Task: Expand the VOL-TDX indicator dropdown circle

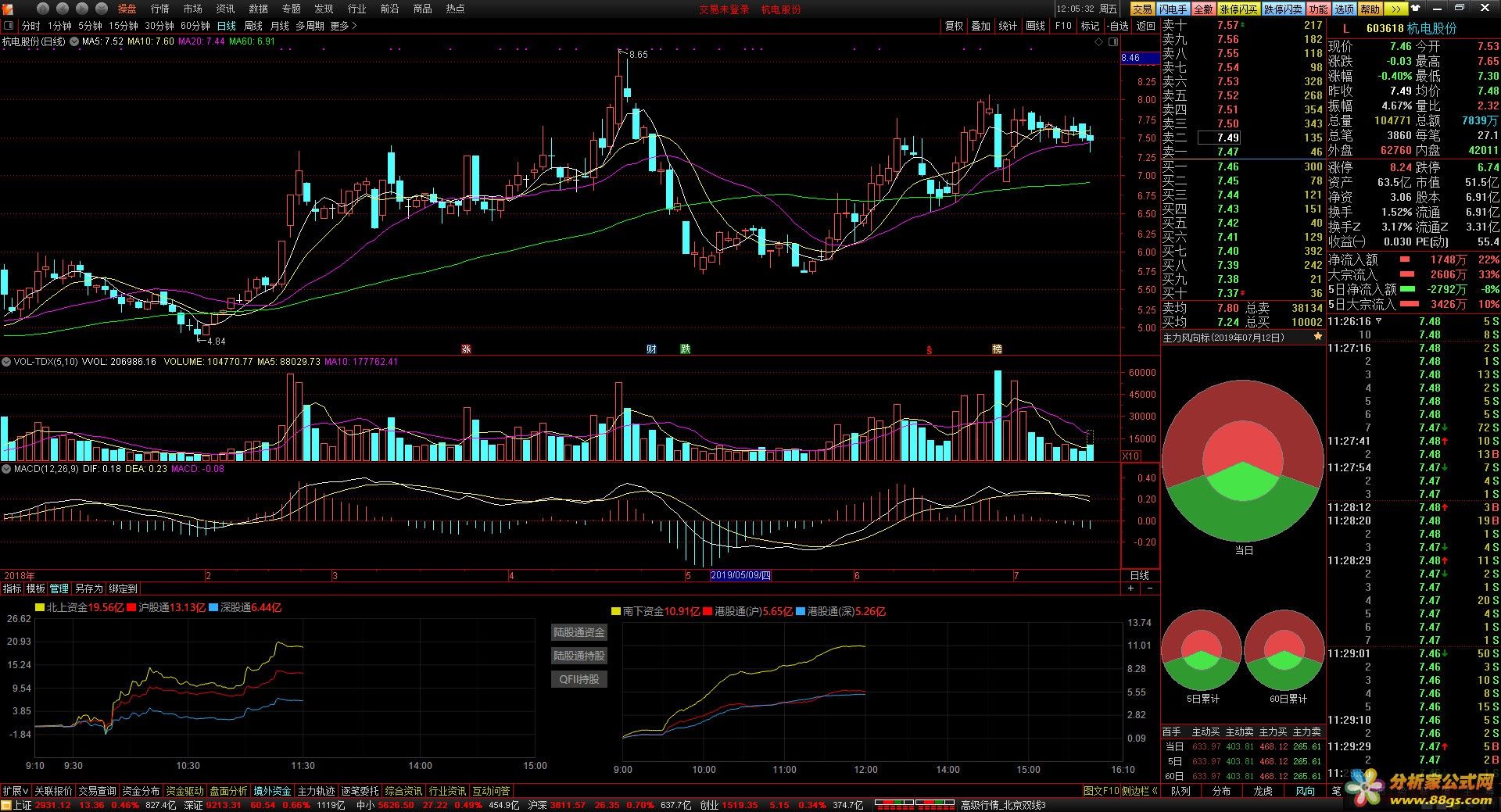Action: (x=6, y=362)
